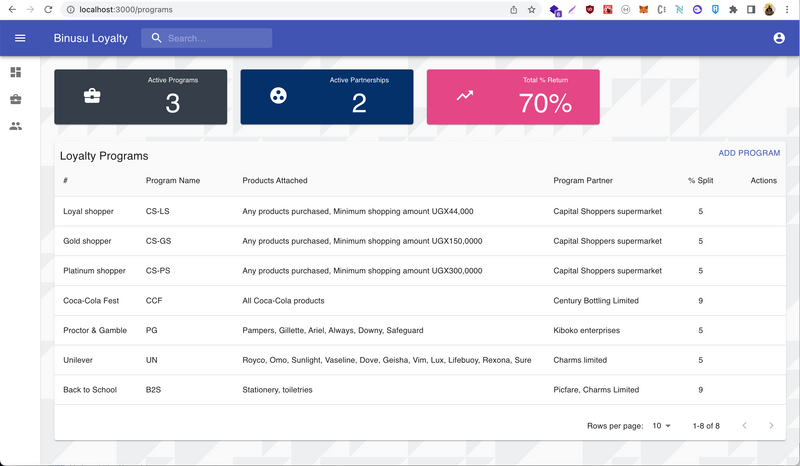800x466 pixels.
Task: Open Chrome's three-dot menu
Action: [787, 9]
